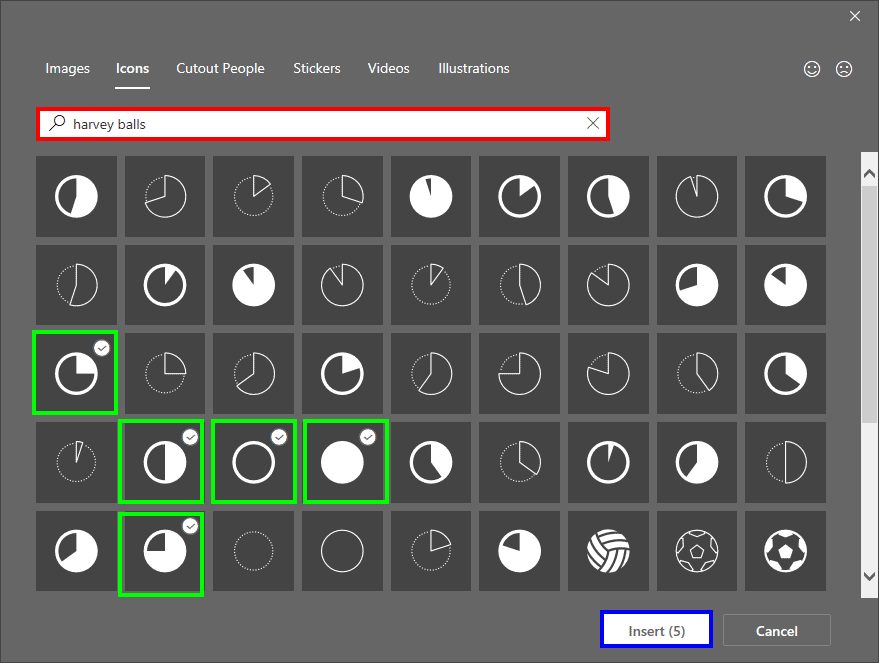Image resolution: width=879 pixels, height=663 pixels.
Task: Select a dotted-outline Harvey ball icon
Action: click(x=253, y=196)
